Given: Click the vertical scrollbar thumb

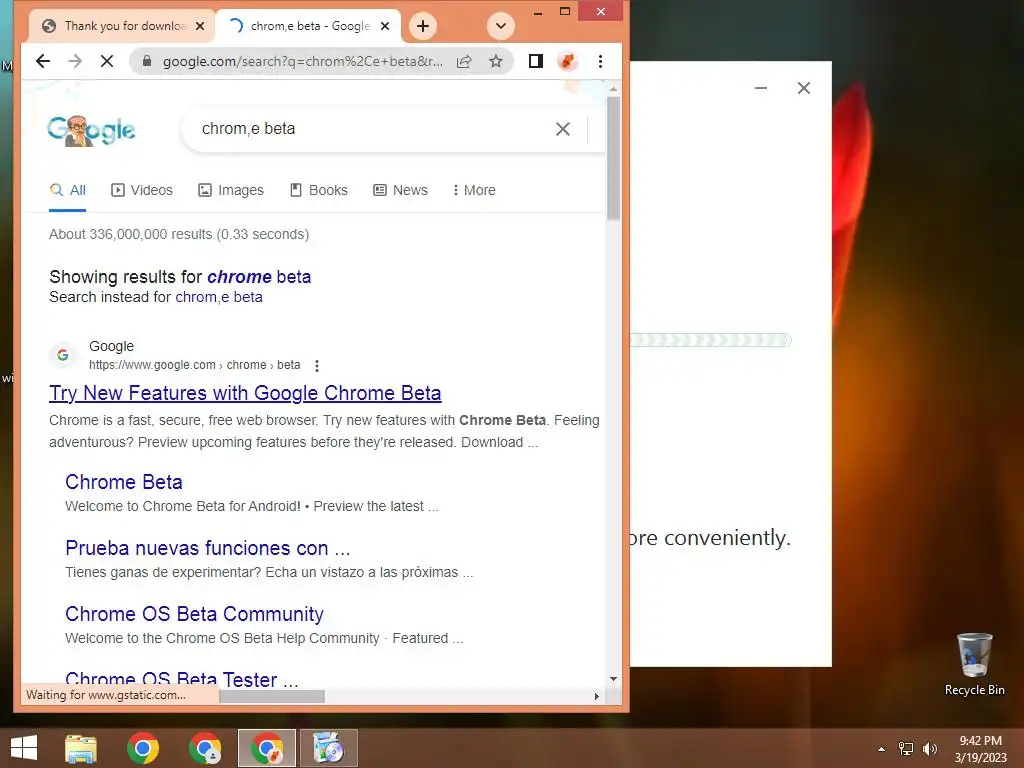Looking at the screenshot, I should [613, 158].
